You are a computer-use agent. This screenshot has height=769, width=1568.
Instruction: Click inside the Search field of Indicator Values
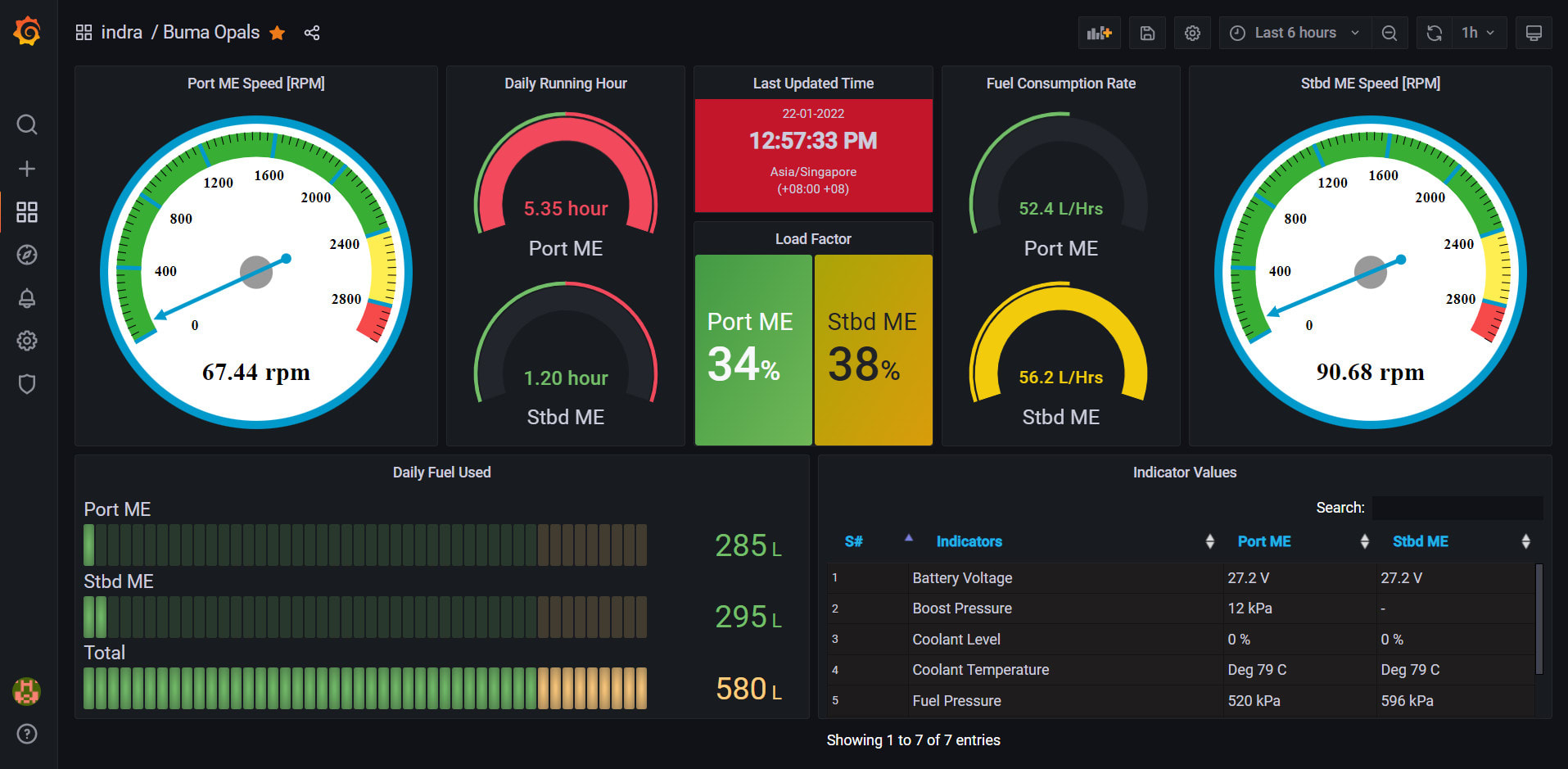1457,508
